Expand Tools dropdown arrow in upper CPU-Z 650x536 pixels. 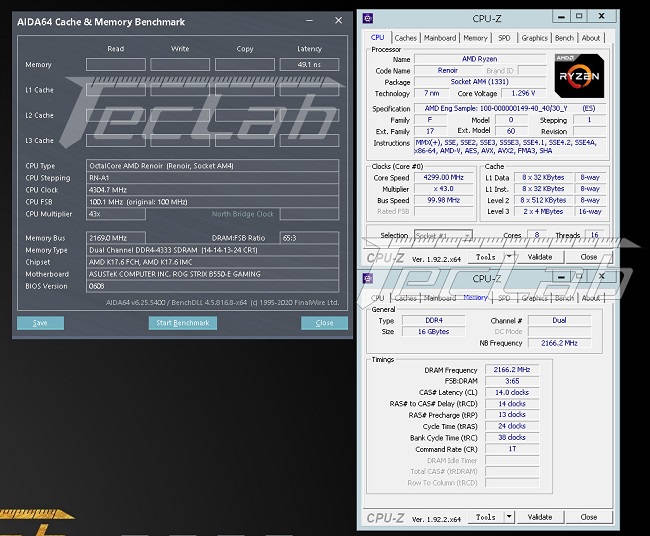509,257
